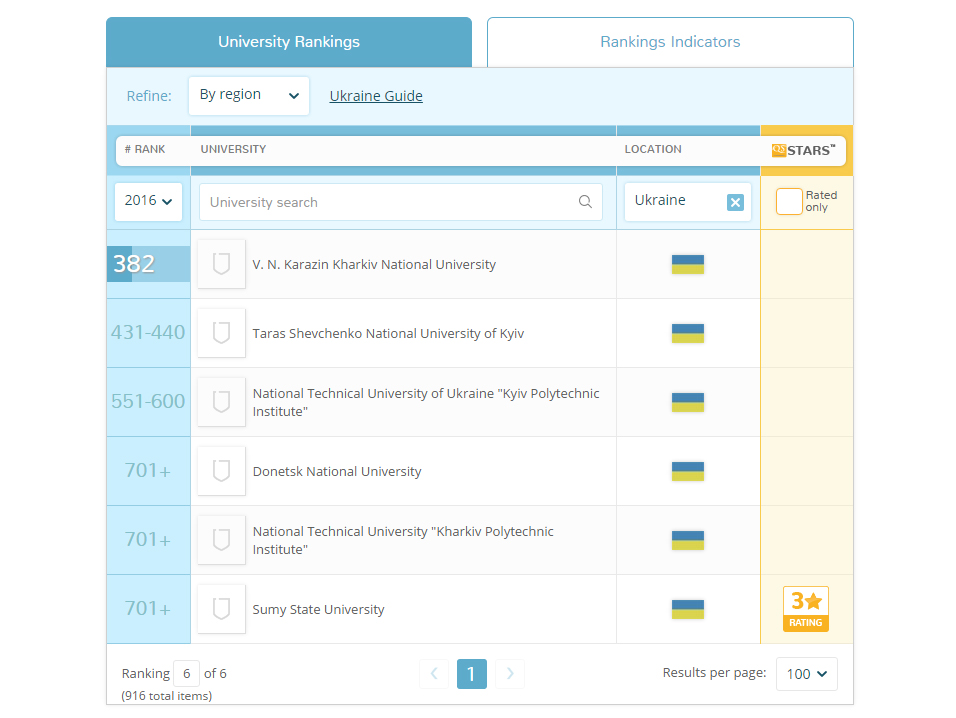
Task: Click shield logo of Sumy State University
Action: (x=221, y=608)
